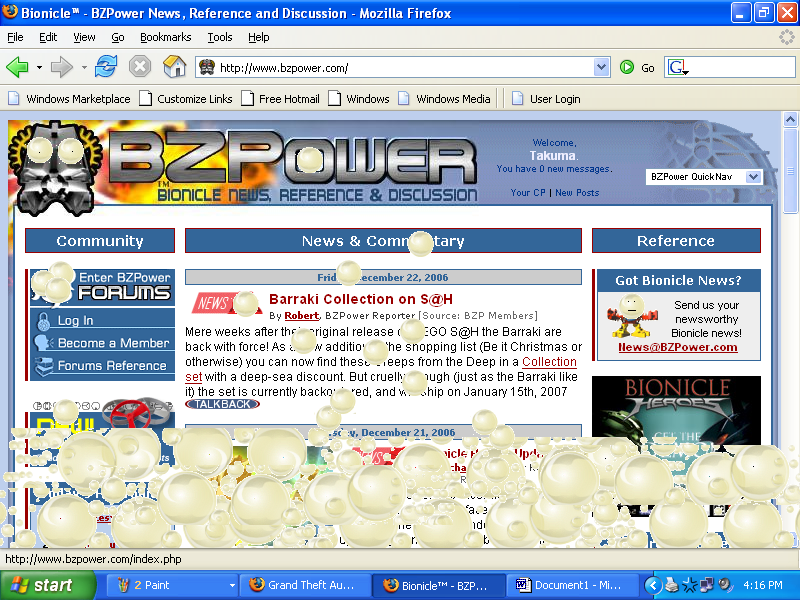
Task: Click the Windows Media bookmark page icon
Action: pyautogui.click(x=404, y=98)
